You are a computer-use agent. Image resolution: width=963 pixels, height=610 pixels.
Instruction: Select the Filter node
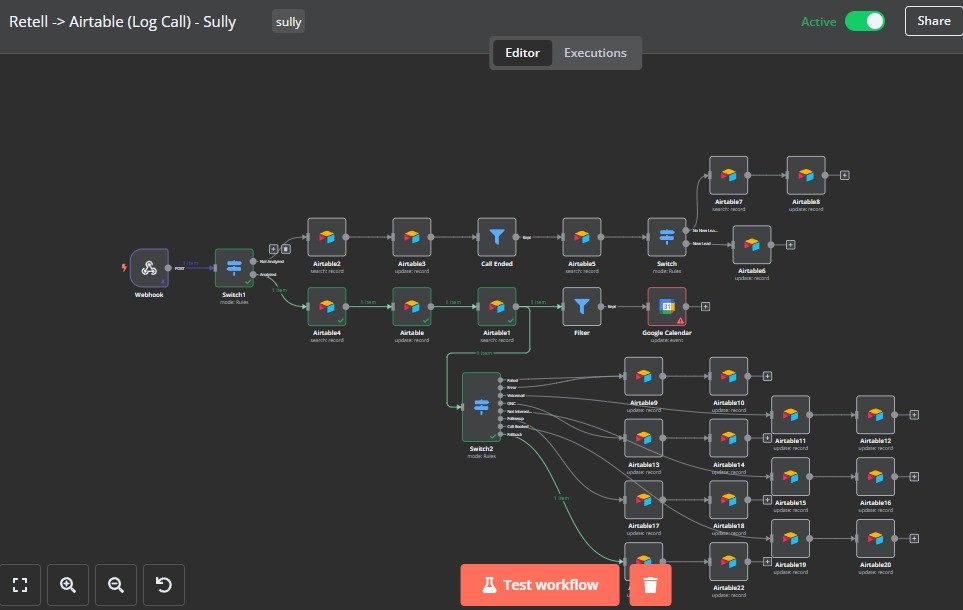(582, 306)
